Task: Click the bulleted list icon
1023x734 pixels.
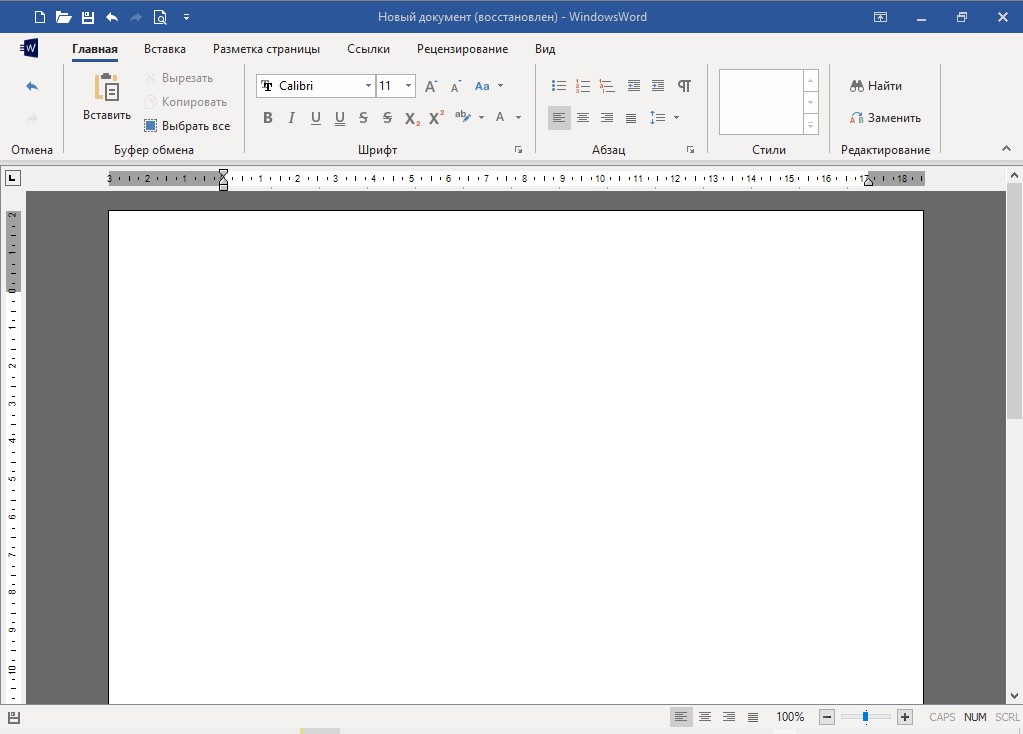Action: click(x=559, y=86)
